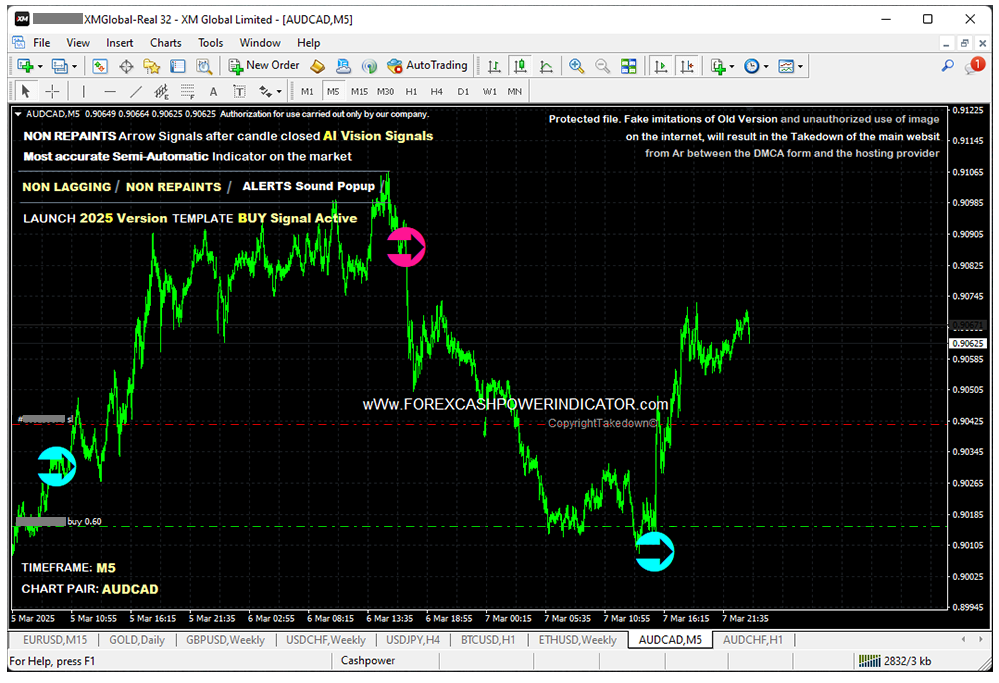Open MetaEditor yellow book icon

coord(317,66)
